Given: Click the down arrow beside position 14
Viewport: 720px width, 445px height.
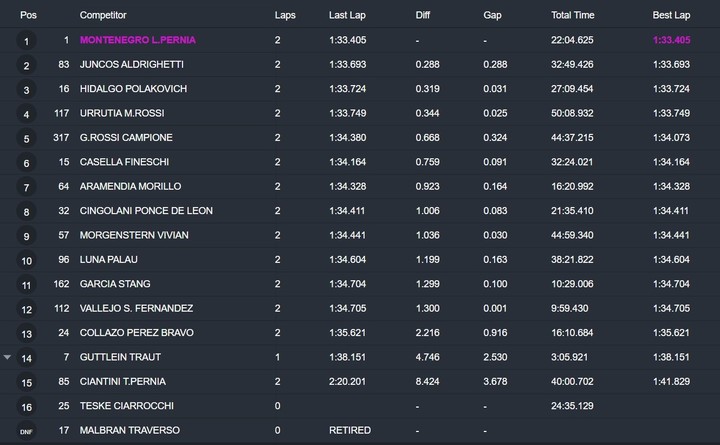Looking at the screenshot, I should coord(9,357).
